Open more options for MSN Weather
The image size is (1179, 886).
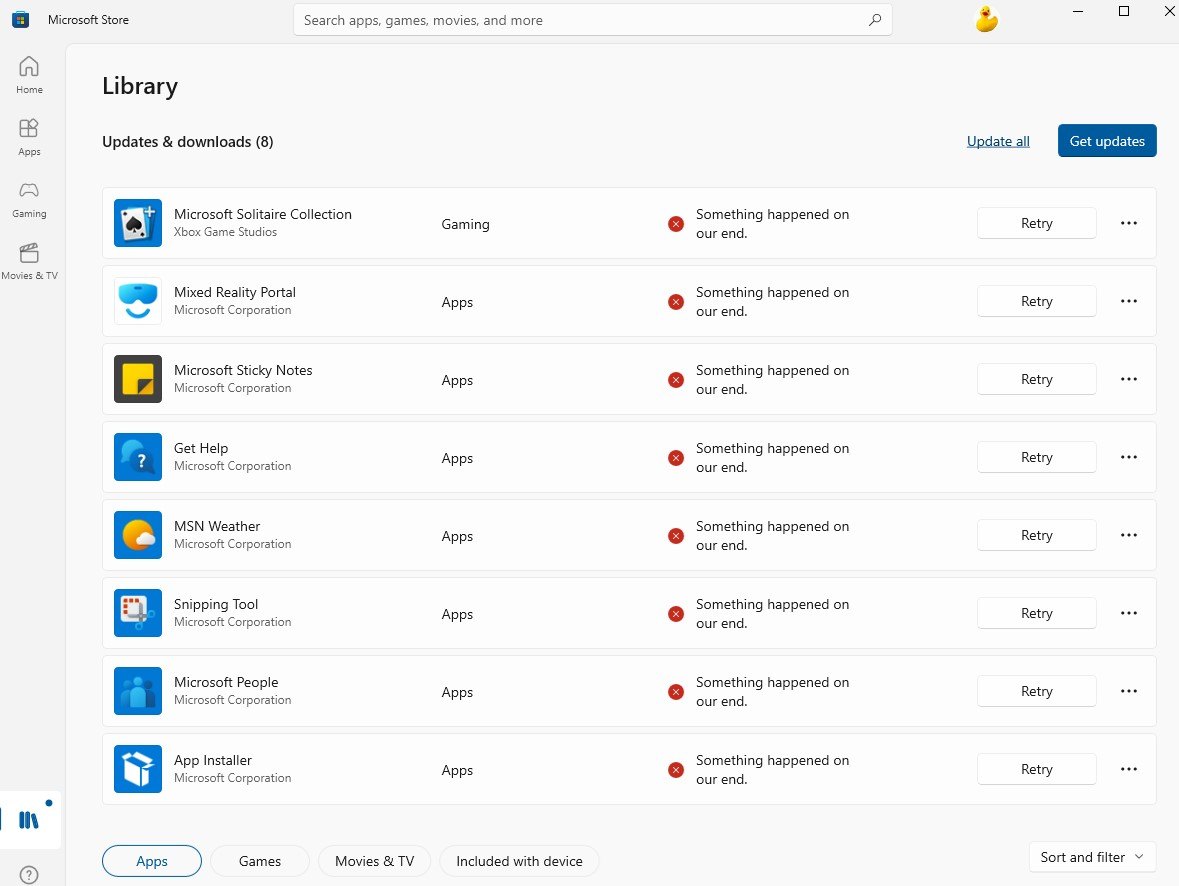point(1129,535)
